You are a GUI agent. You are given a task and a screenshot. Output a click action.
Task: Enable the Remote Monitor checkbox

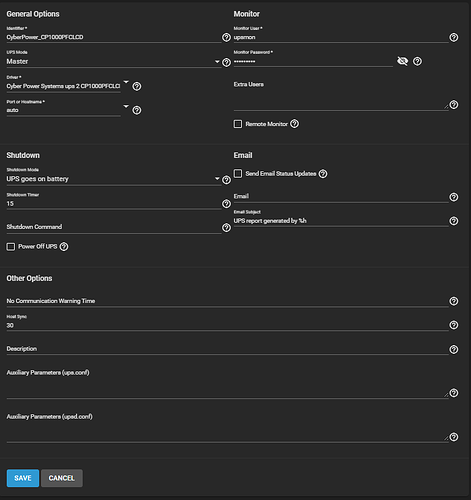pos(238,124)
